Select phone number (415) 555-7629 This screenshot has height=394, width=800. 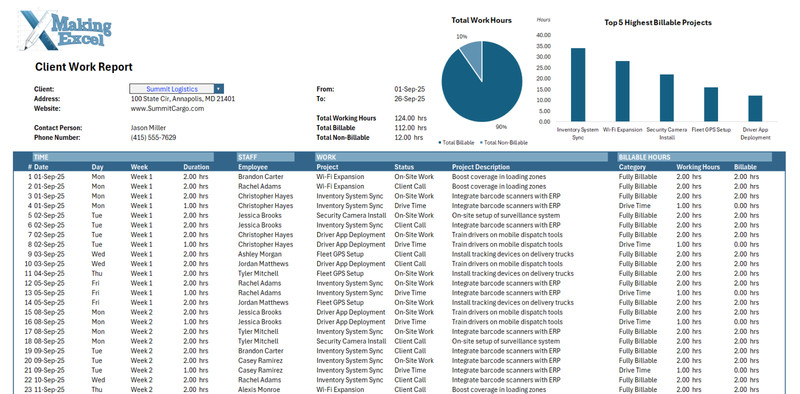point(154,138)
